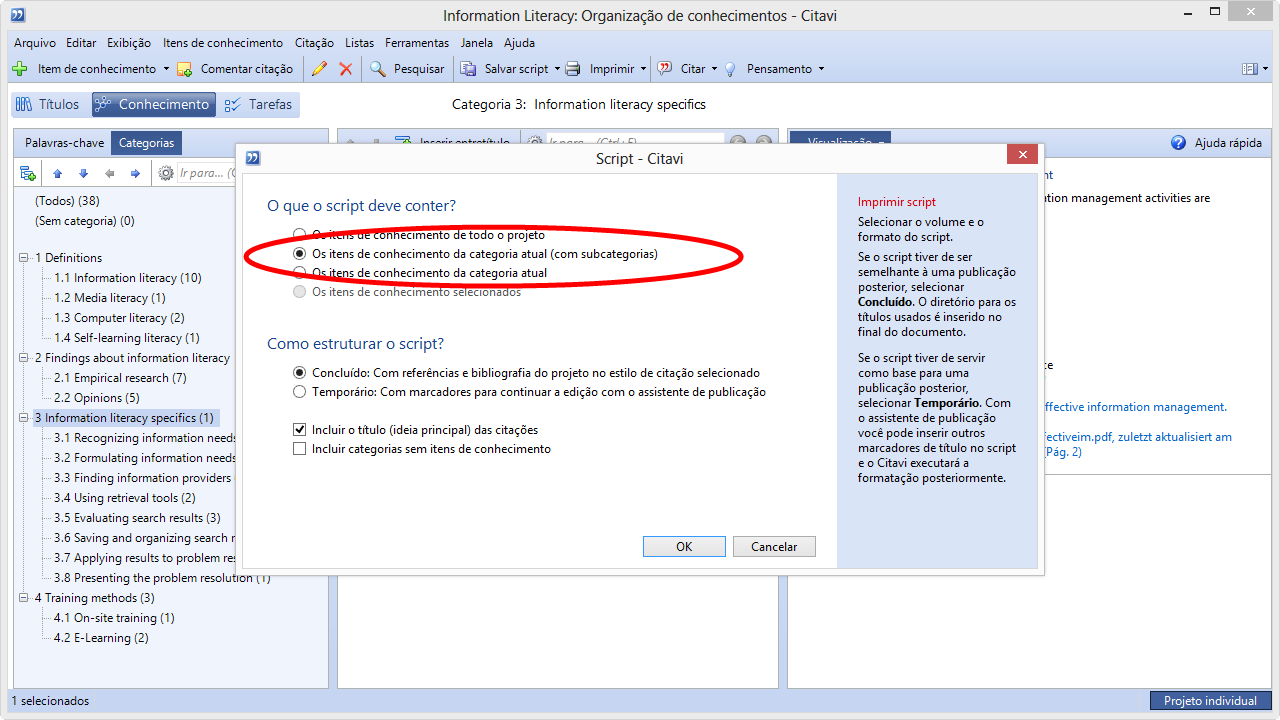This screenshot has height=720, width=1280.
Task: Select 'itens de conhecimento selecionados' radio
Action: point(299,292)
